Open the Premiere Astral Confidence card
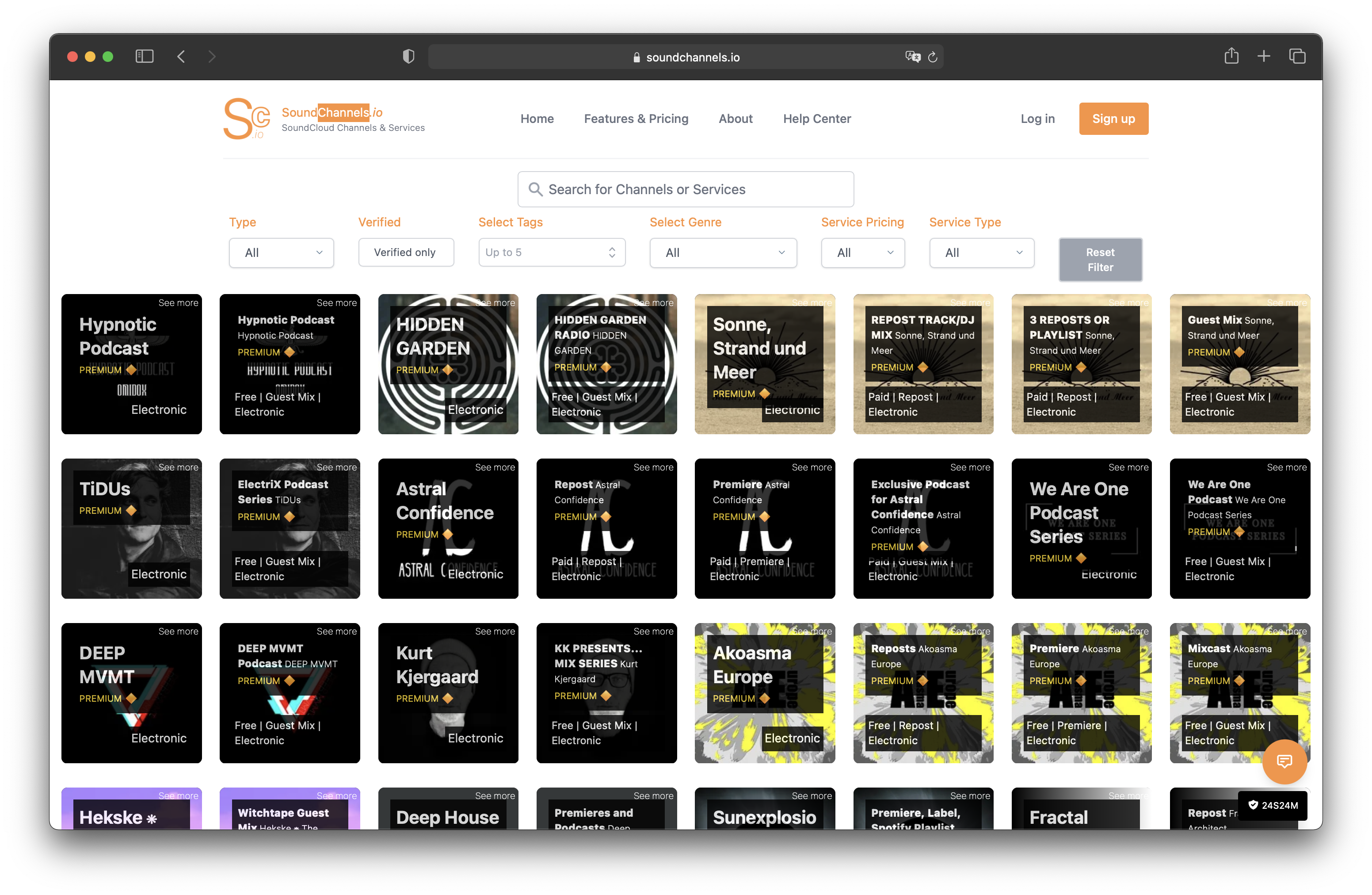 click(764, 528)
